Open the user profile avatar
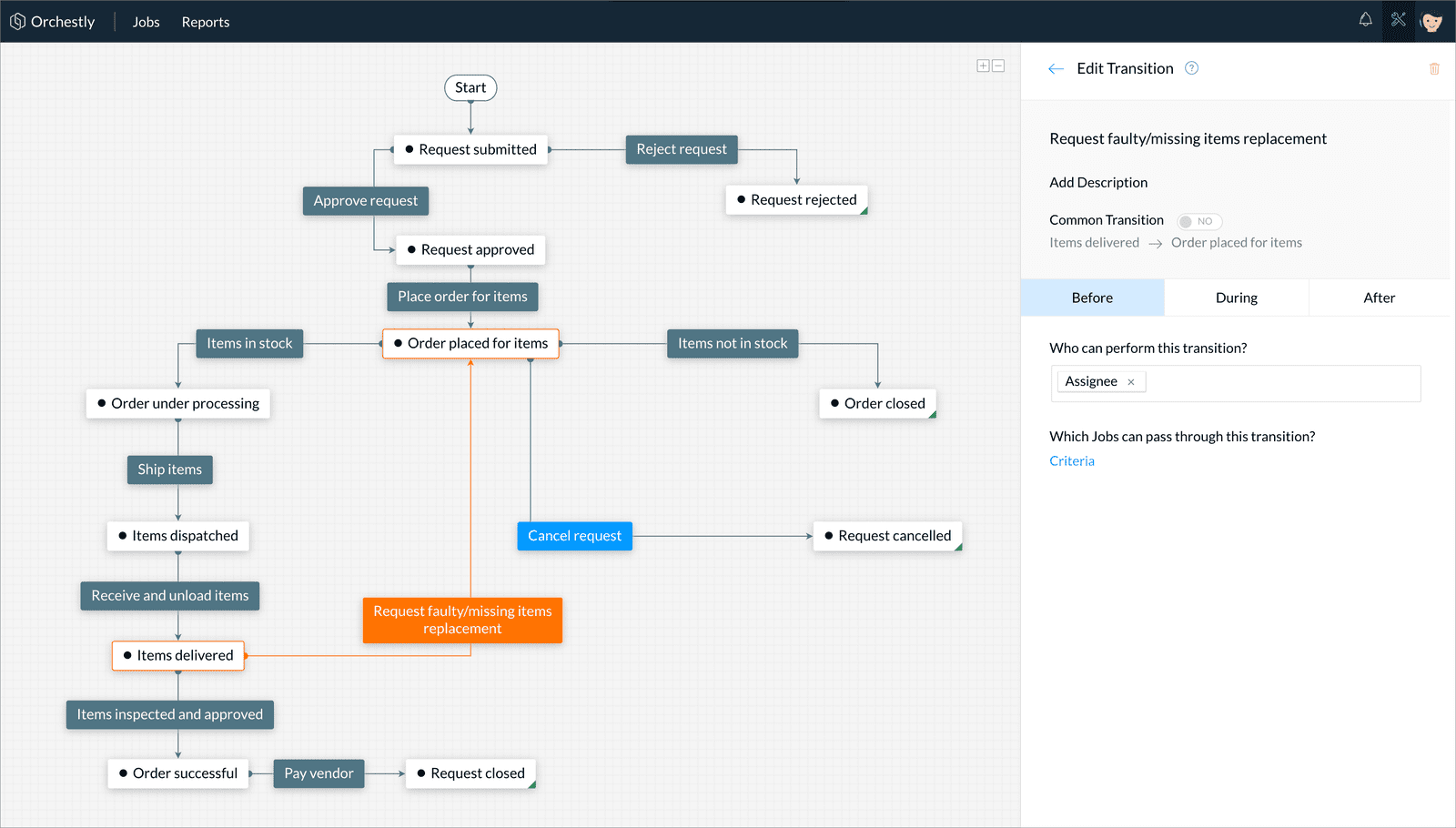Screen dimensions: 1456x828 pos(1431,22)
